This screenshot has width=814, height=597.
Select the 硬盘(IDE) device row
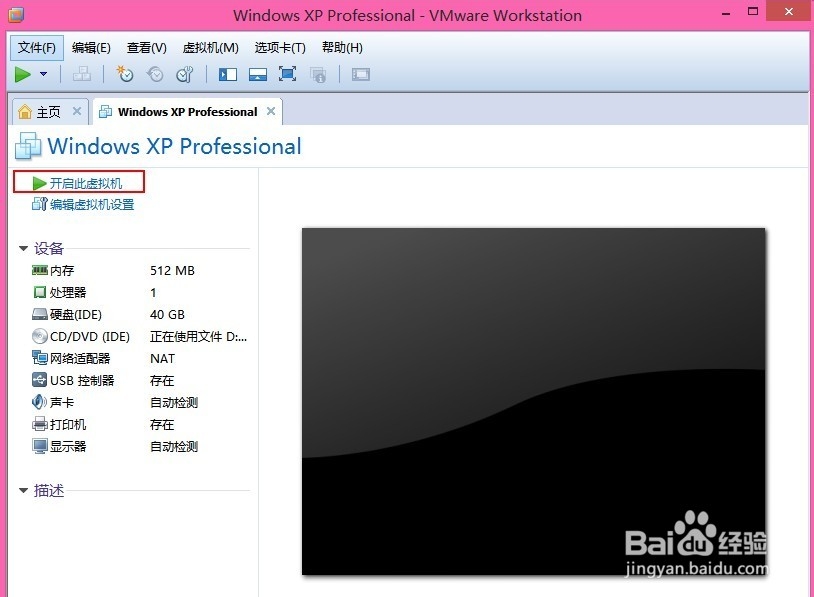[140, 315]
